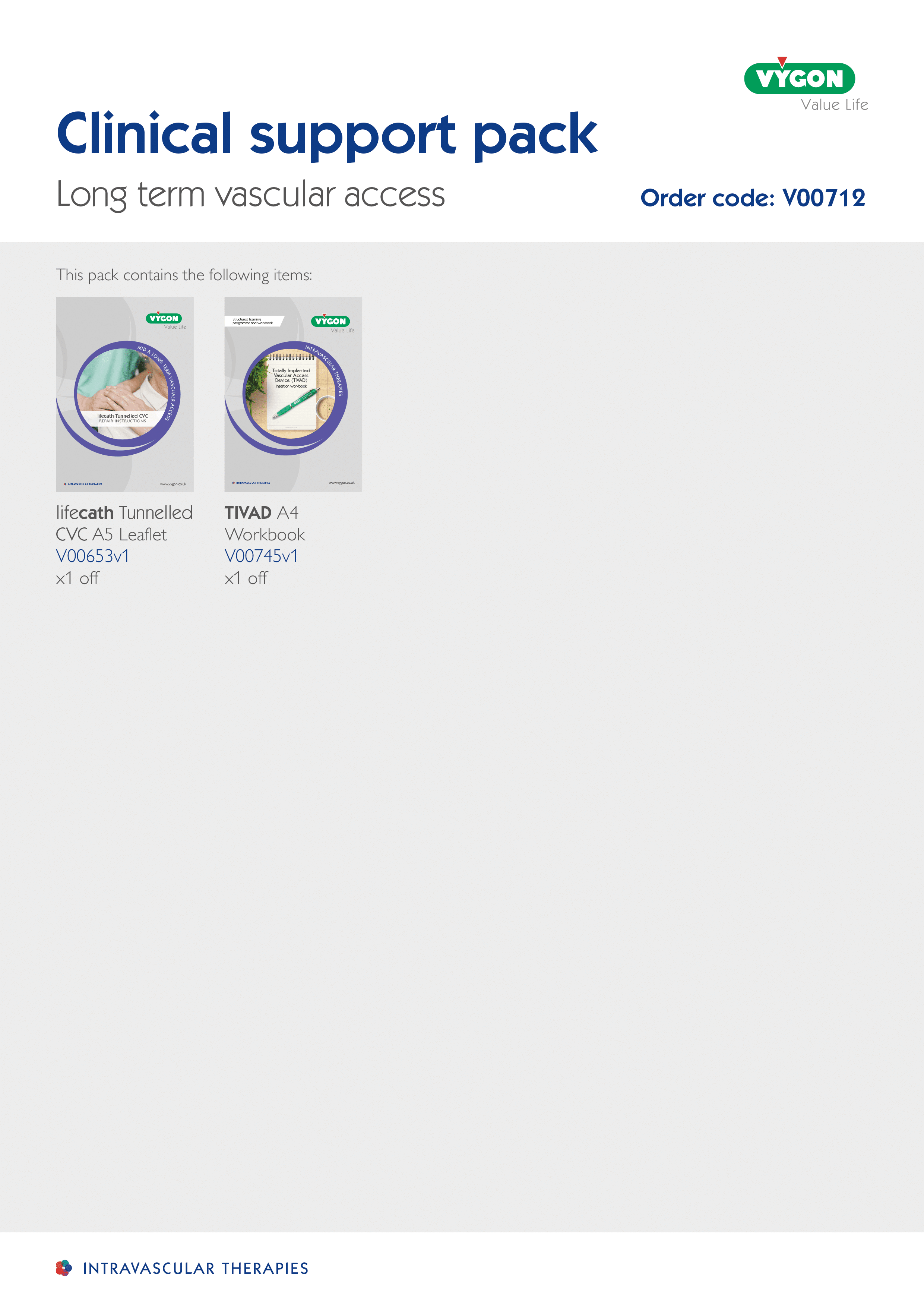Click the Vygon logo on the TIVAD workbook cover

(x=330, y=321)
